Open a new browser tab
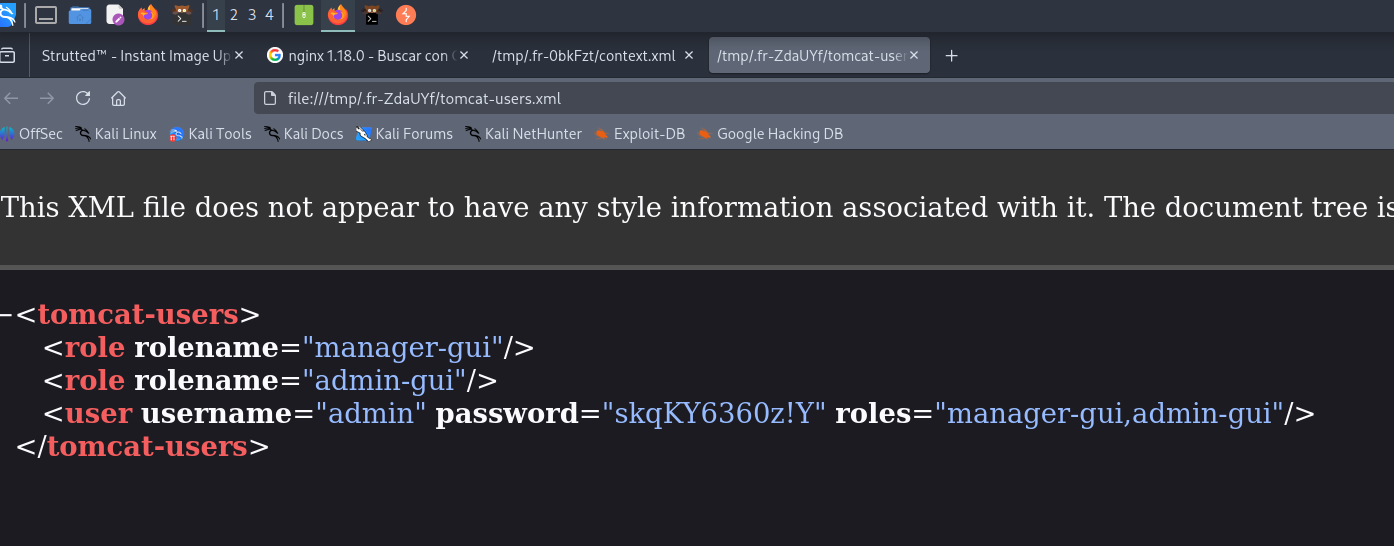 [951, 56]
